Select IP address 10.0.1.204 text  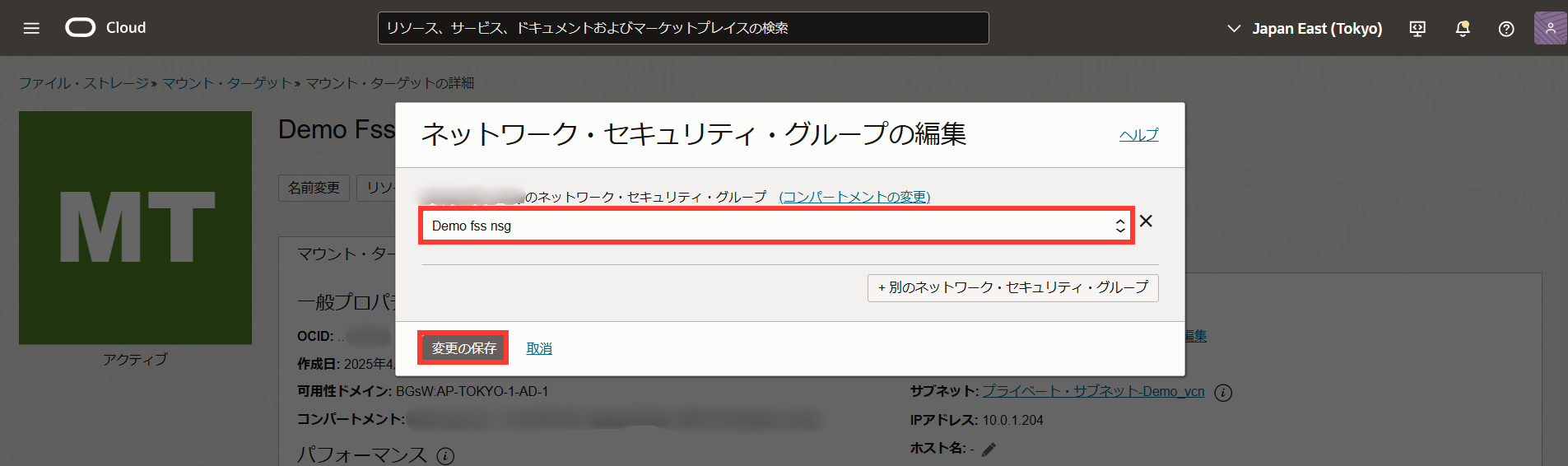[x=1012, y=420]
